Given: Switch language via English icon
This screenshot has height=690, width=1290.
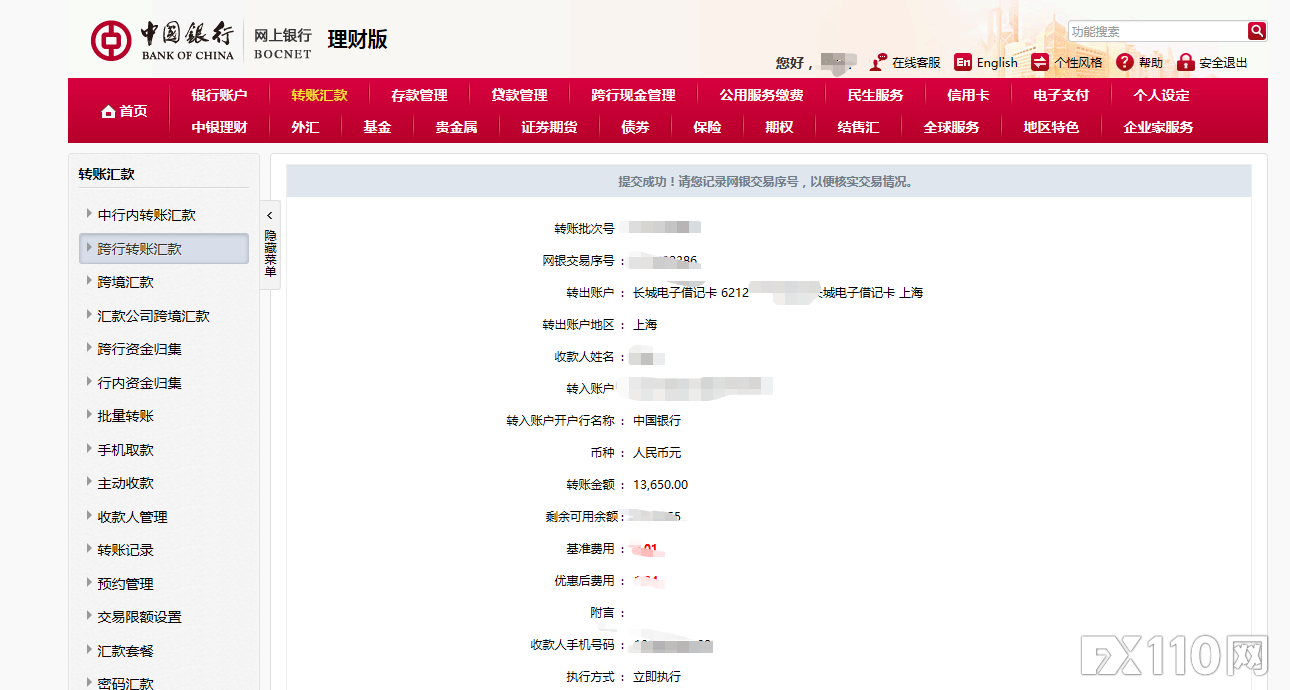Looking at the screenshot, I should [963, 62].
